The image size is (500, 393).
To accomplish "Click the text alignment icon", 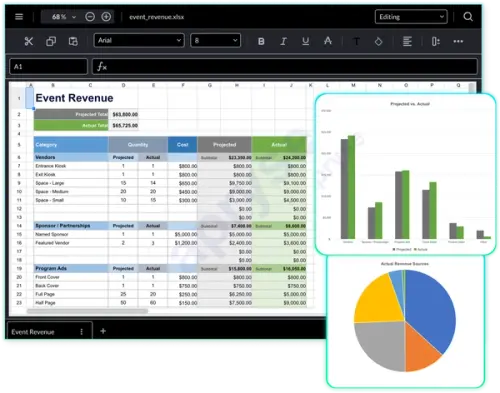I will pos(407,41).
